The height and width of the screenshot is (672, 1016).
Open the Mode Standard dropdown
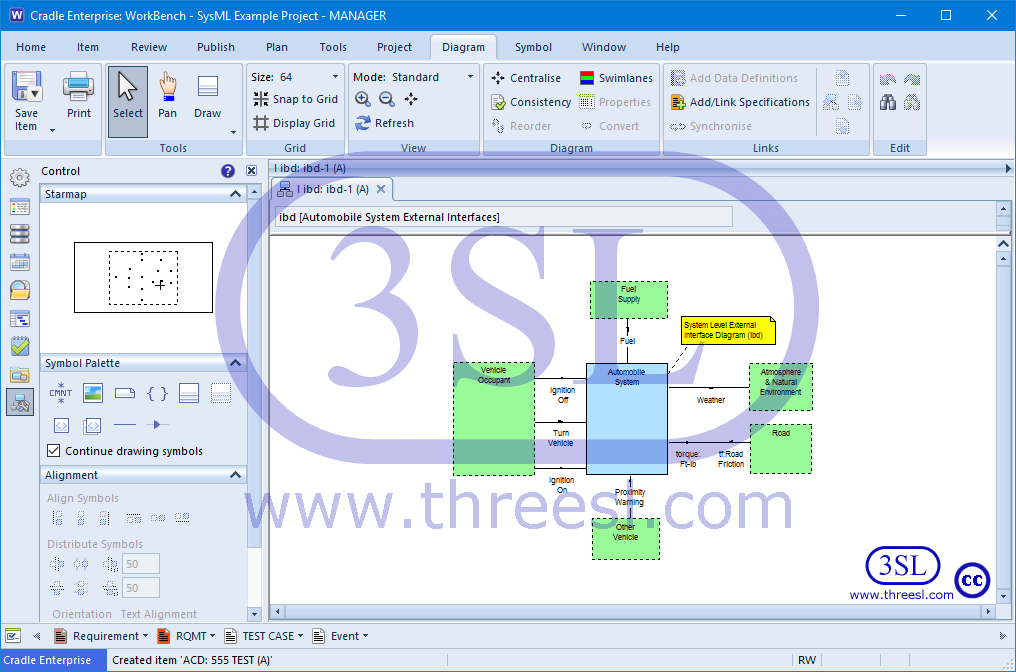pyautogui.click(x=470, y=76)
